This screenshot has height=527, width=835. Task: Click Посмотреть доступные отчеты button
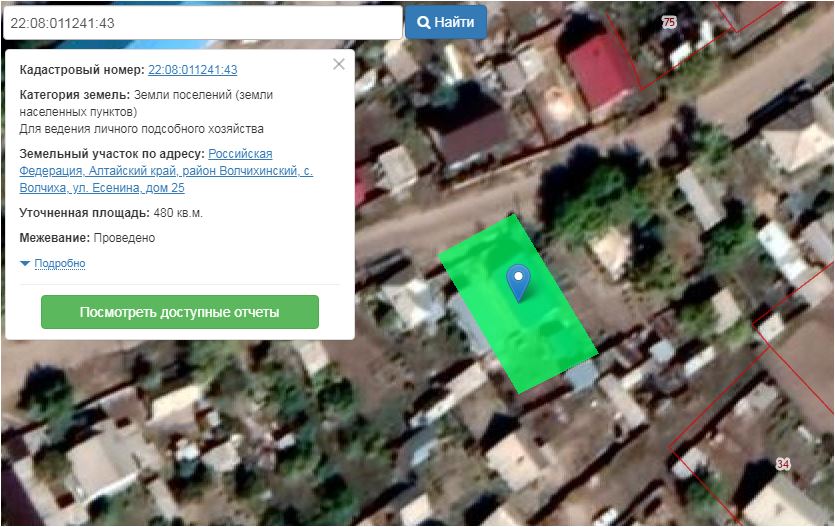coord(179,312)
